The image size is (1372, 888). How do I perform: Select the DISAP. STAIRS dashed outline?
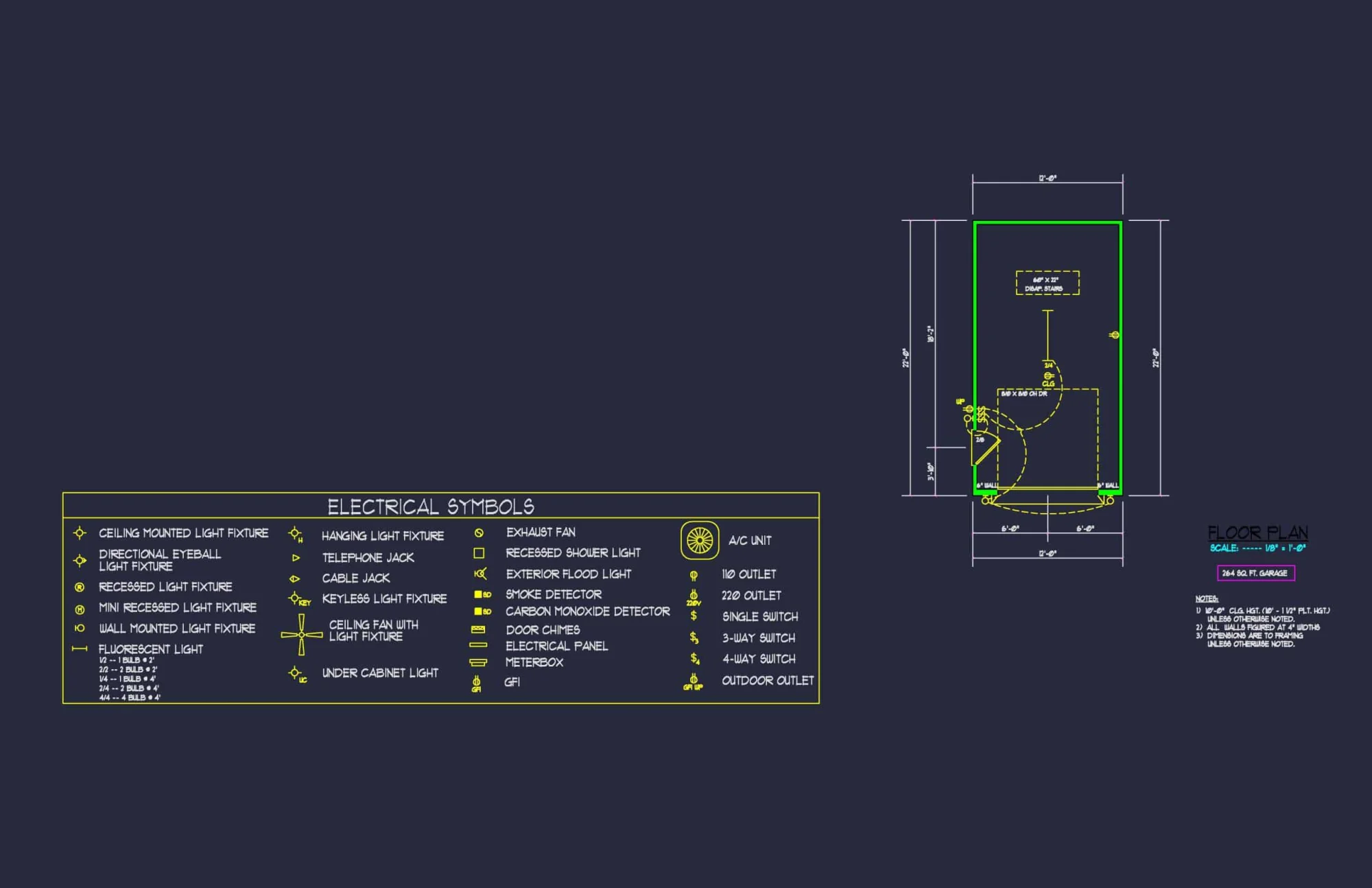1047,283
